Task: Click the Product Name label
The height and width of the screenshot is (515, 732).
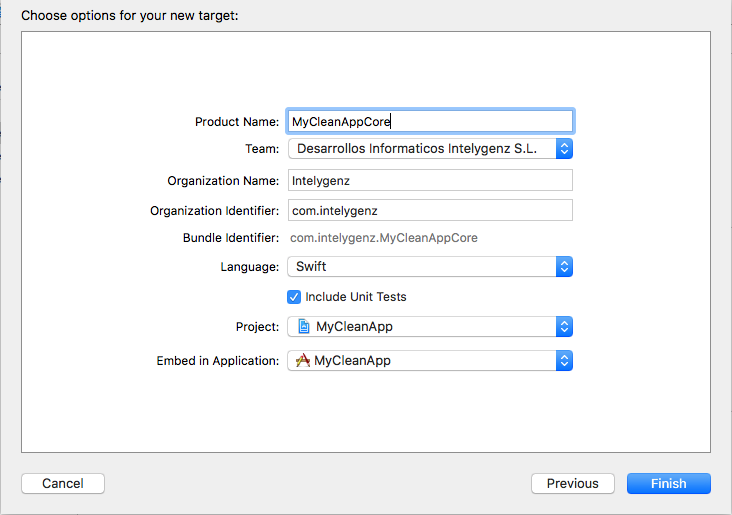Action: (236, 122)
